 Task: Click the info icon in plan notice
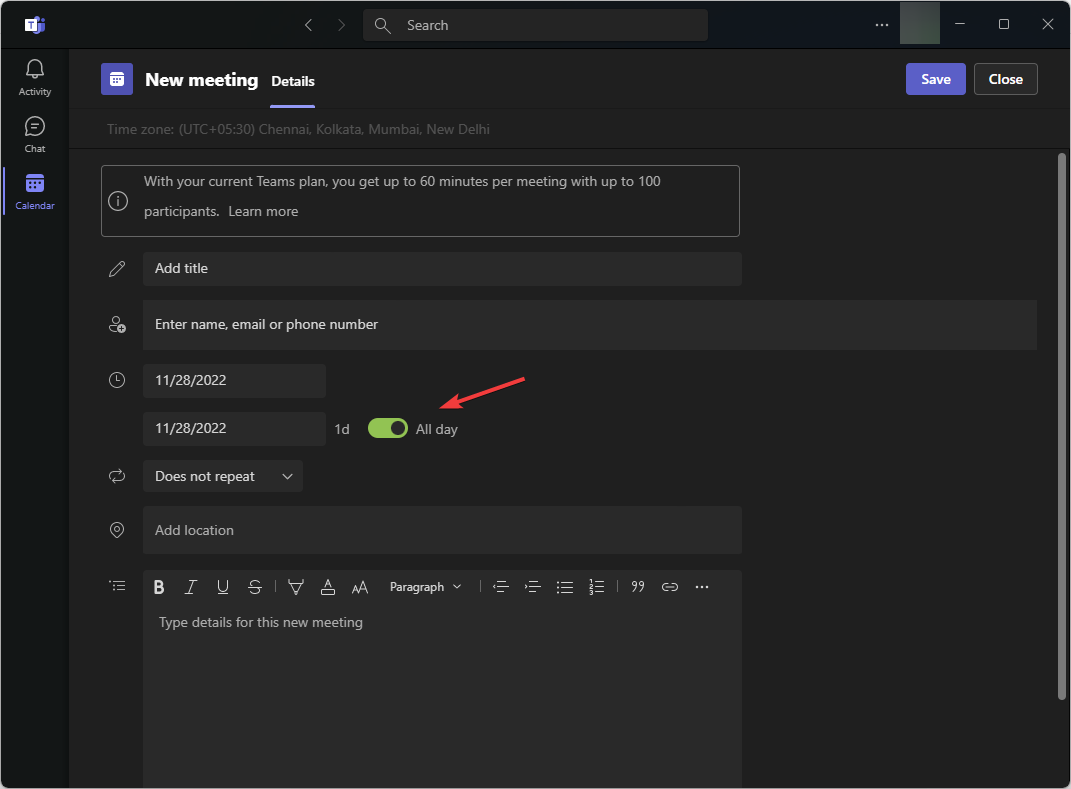tap(118, 201)
